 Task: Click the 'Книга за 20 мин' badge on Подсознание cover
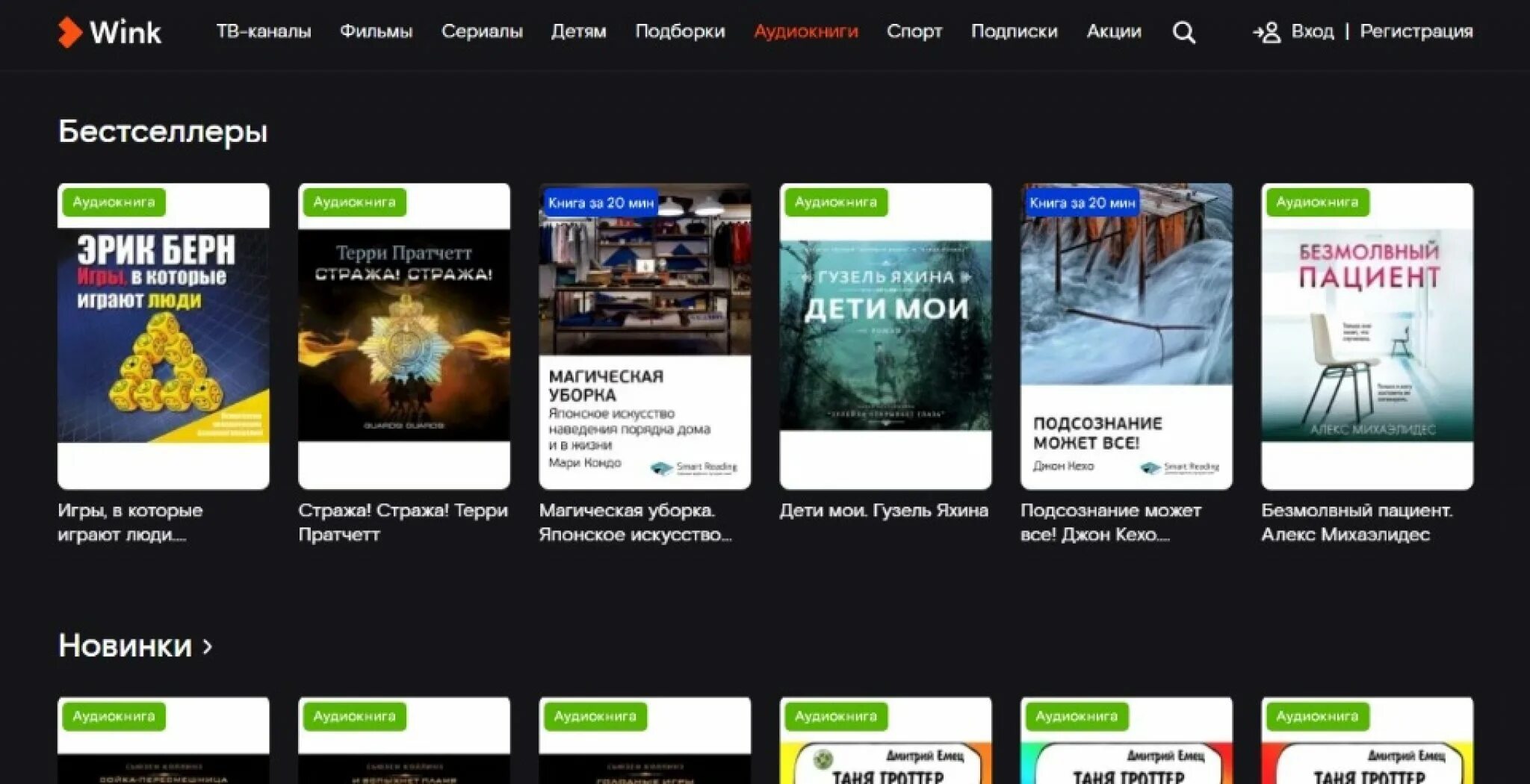(1082, 203)
